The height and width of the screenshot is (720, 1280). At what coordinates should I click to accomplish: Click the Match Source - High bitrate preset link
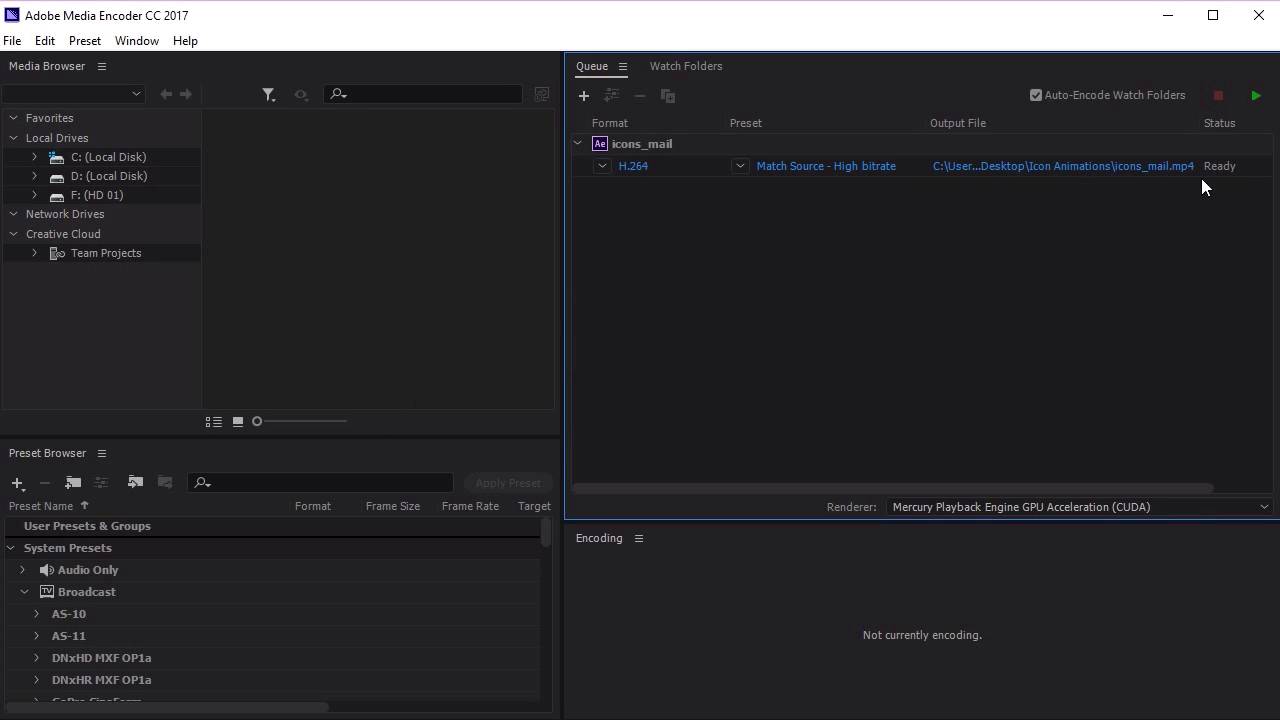point(825,166)
